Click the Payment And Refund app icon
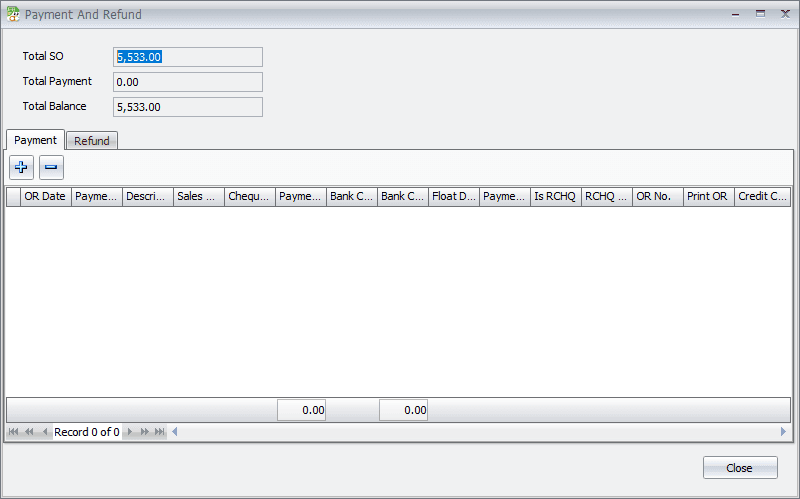 click(x=13, y=14)
